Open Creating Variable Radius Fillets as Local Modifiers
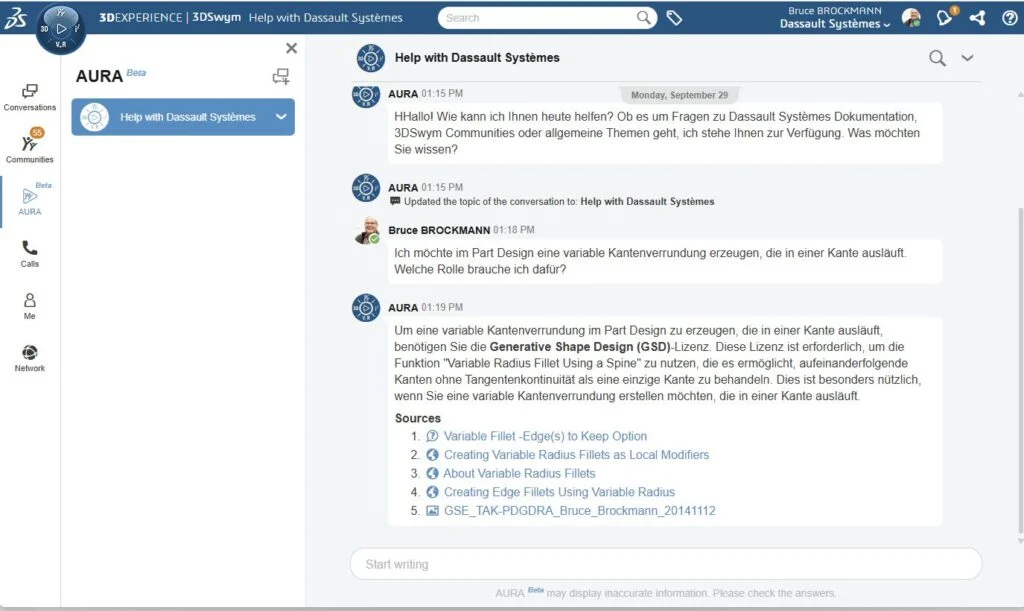This screenshot has height=611, width=1024. pyautogui.click(x=577, y=455)
